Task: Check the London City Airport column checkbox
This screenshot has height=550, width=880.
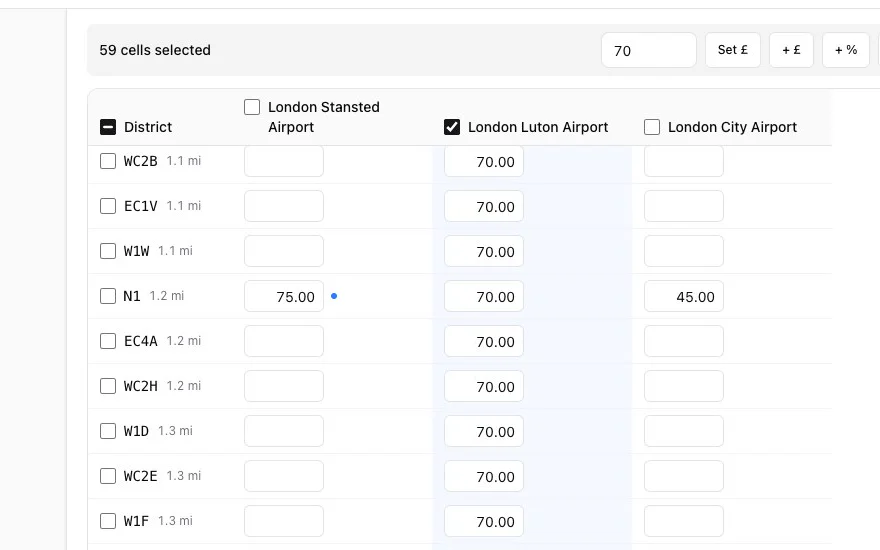Action: 652,127
